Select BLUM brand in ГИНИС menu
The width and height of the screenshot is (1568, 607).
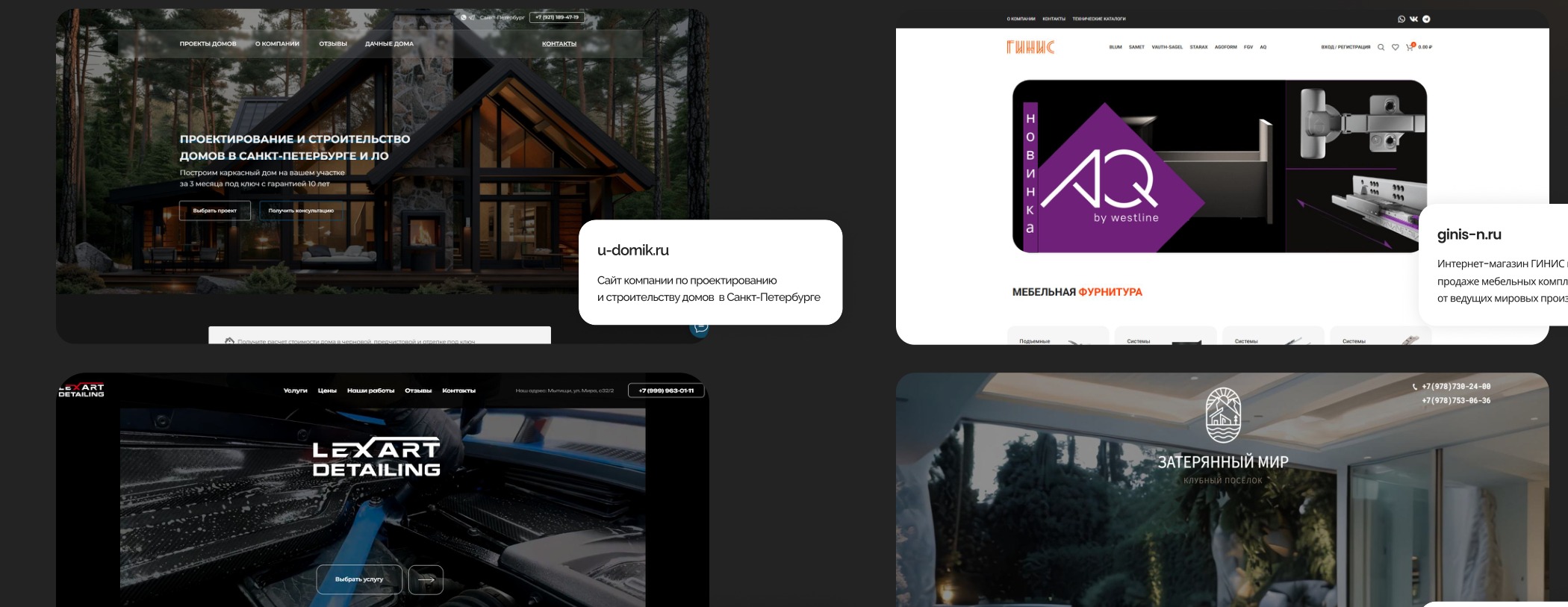(x=1116, y=47)
